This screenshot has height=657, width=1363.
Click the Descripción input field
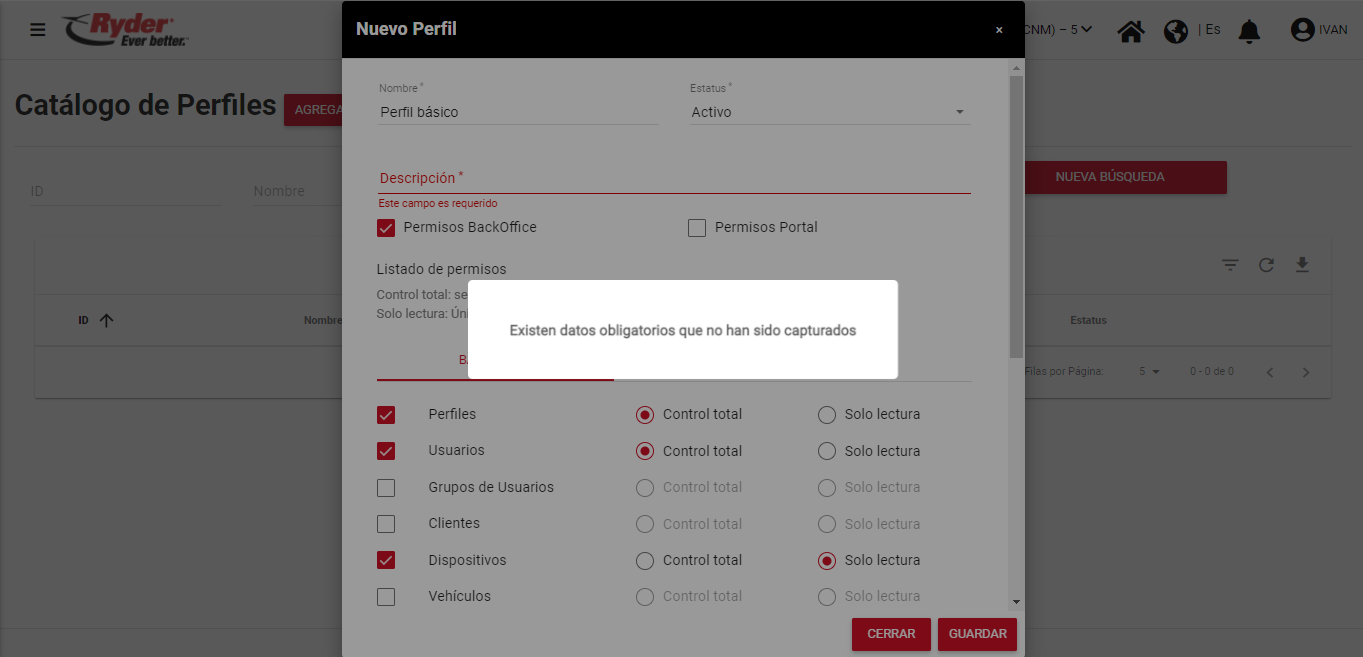[x=674, y=178]
